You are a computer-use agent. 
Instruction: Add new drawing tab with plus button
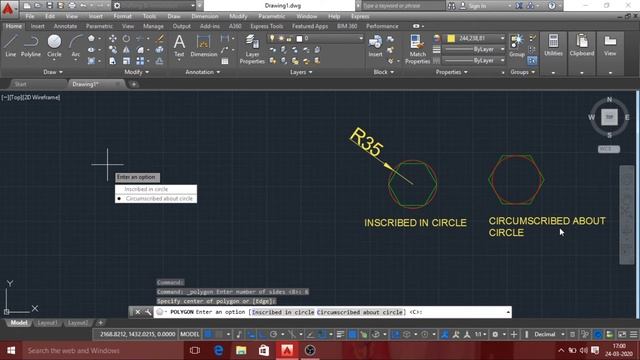pos(133,84)
